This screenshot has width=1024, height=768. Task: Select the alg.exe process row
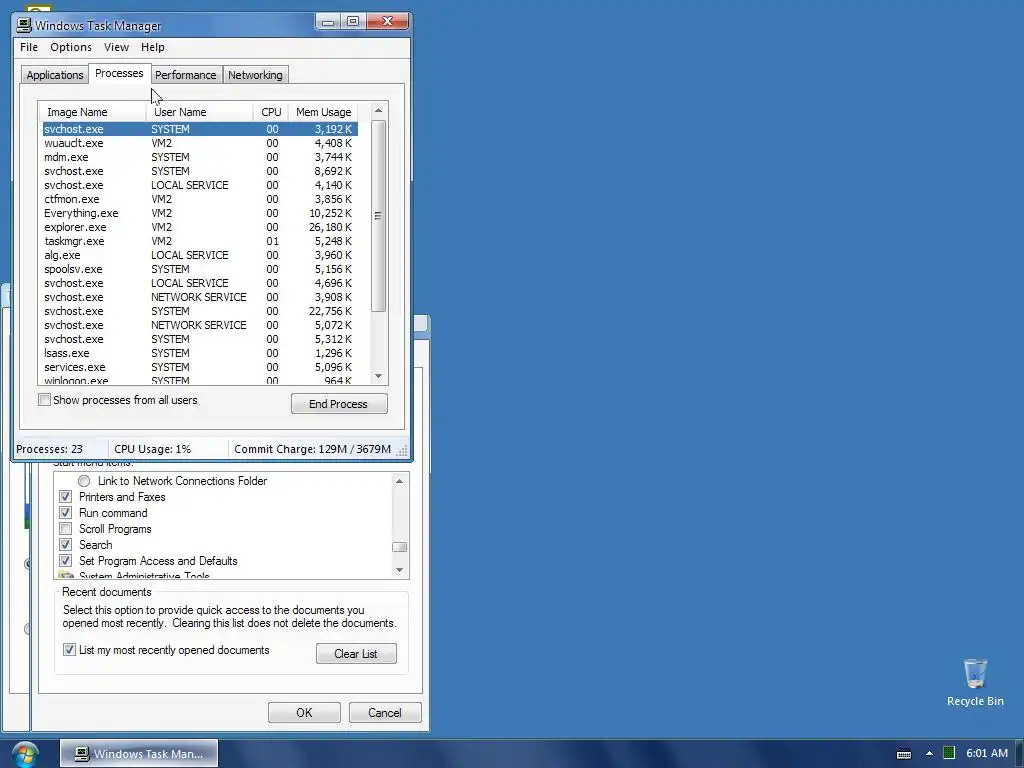click(x=199, y=255)
